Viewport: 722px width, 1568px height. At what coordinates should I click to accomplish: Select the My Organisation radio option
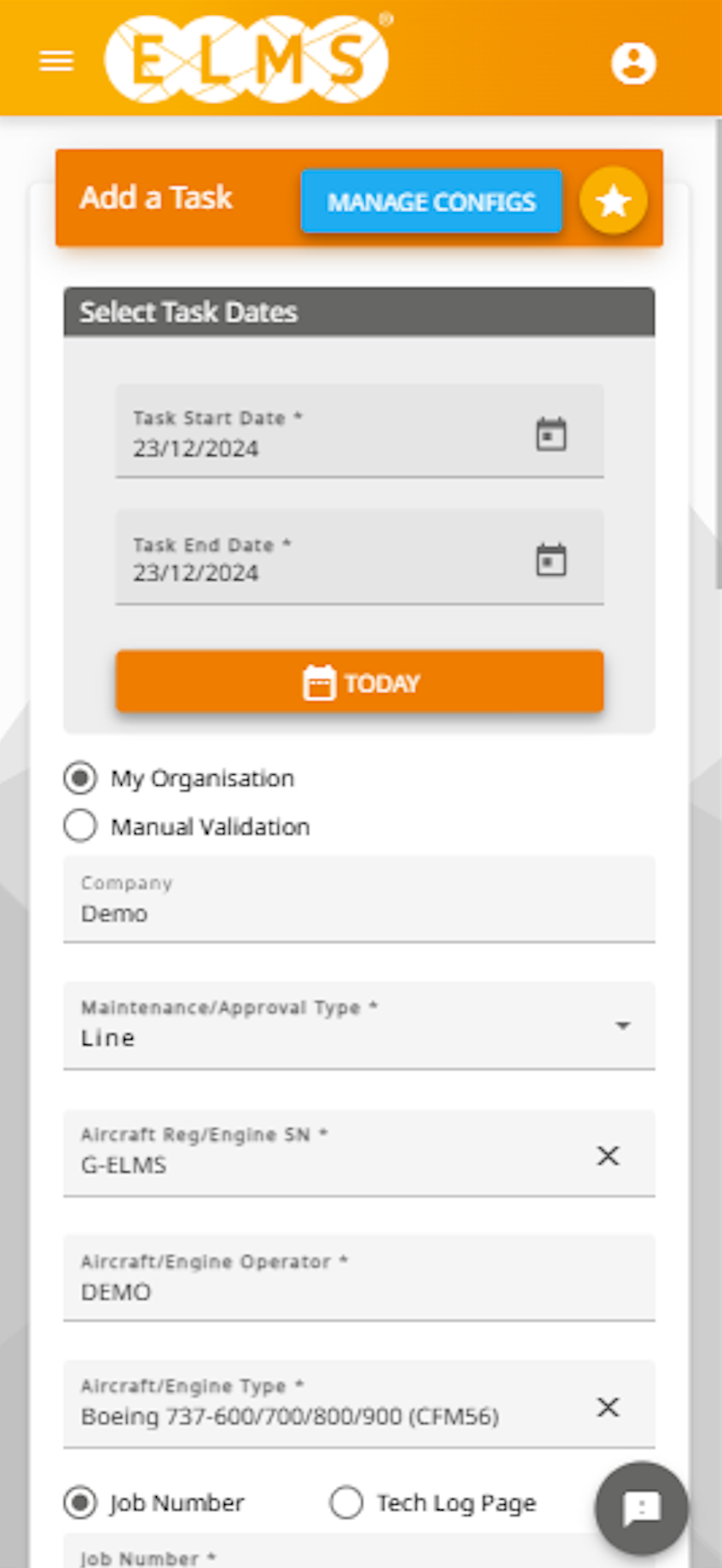(x=80, y=778)
